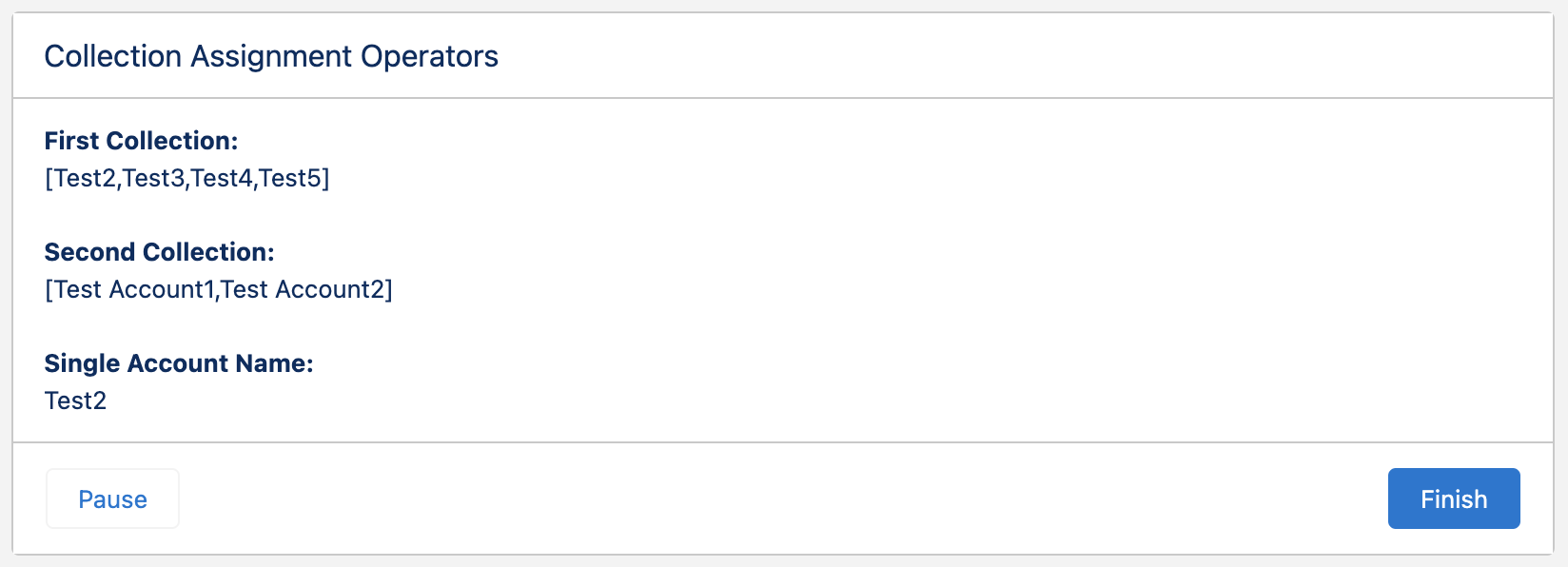Image resolution: width=1568 pixels, height=567 pixels.
Task: Click the Collection Assignment Operators heading
Action: tap(271, 56)
